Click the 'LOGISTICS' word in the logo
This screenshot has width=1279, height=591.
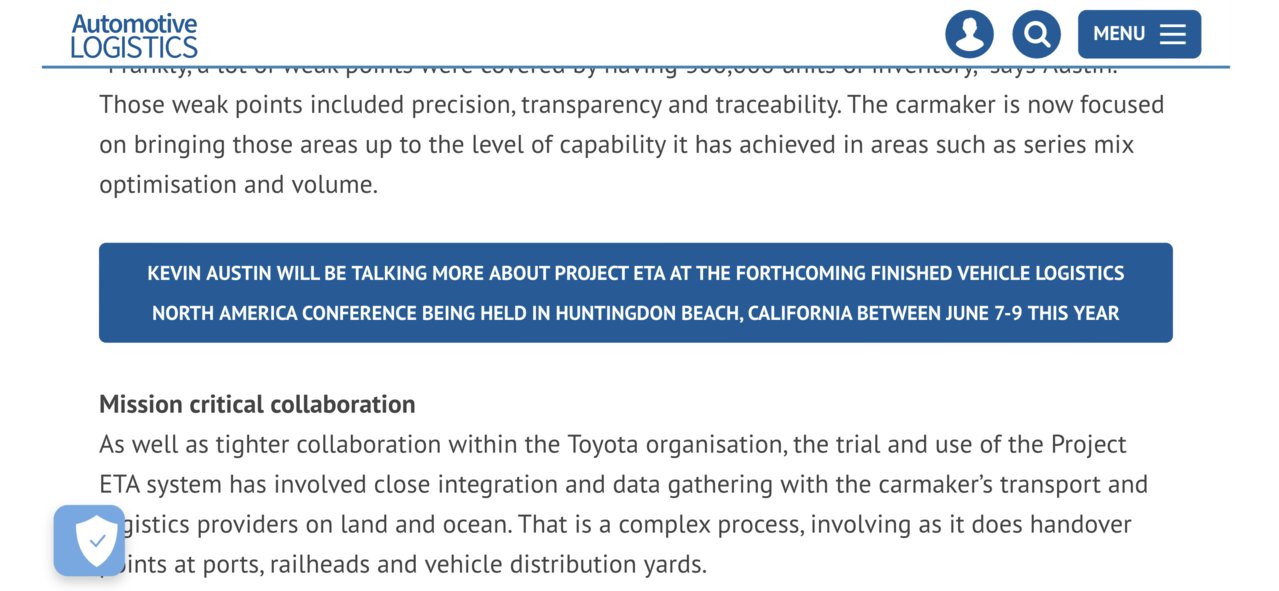(134, 47)
